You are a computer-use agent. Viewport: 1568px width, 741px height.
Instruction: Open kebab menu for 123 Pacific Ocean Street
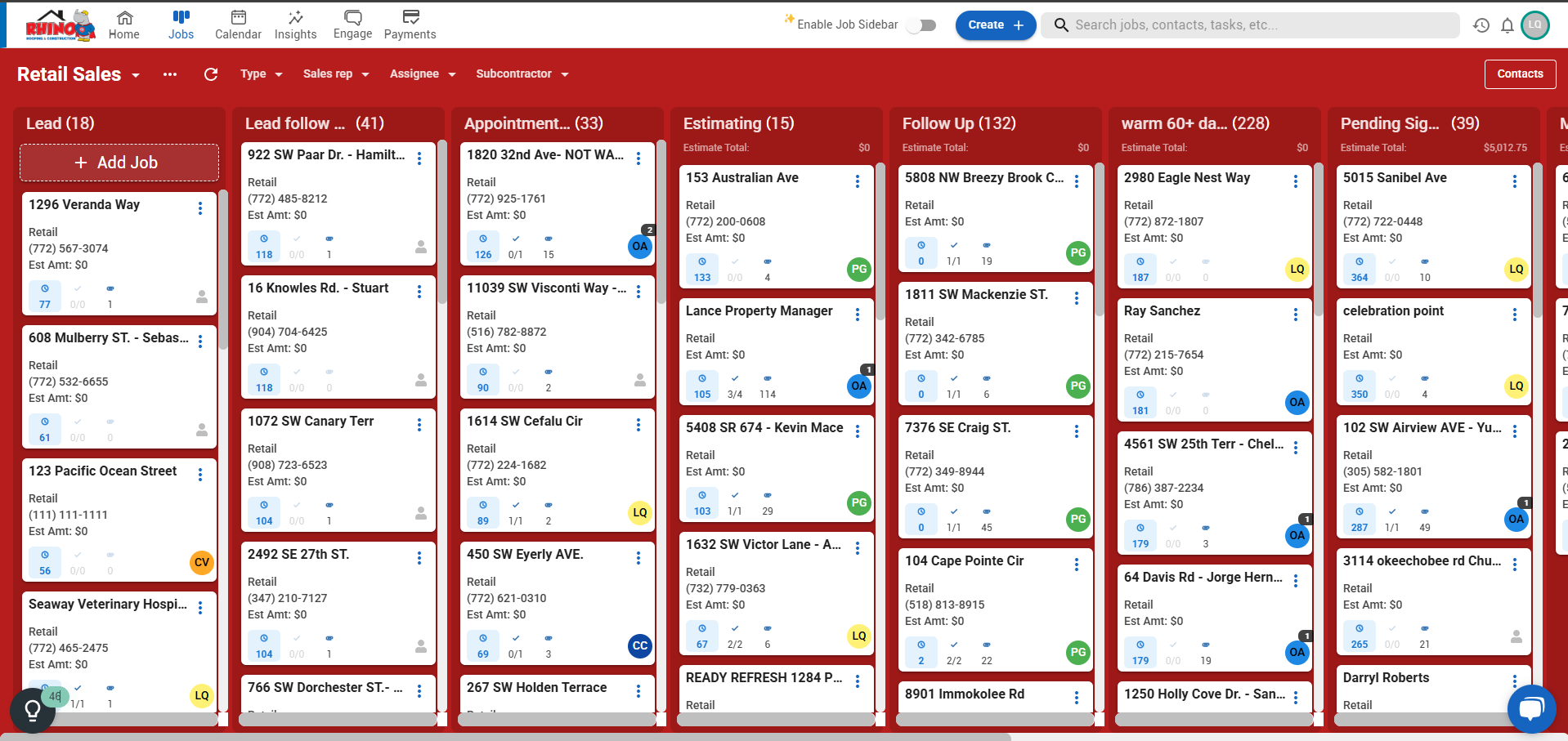200,475
